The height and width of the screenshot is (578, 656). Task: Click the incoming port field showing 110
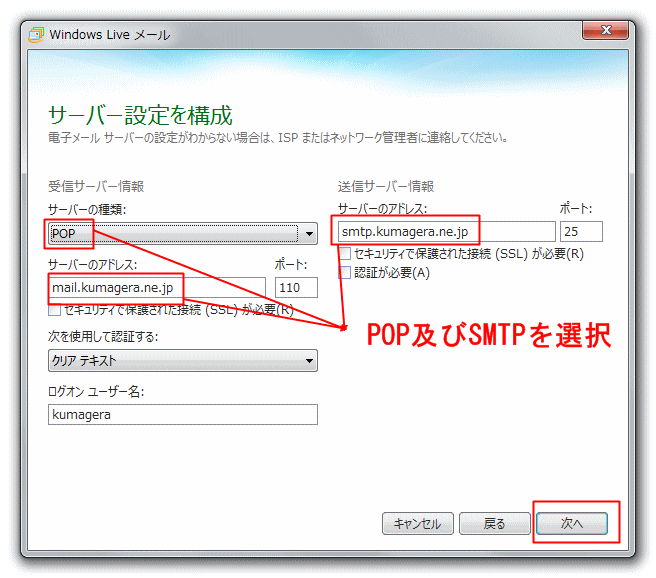296,288
